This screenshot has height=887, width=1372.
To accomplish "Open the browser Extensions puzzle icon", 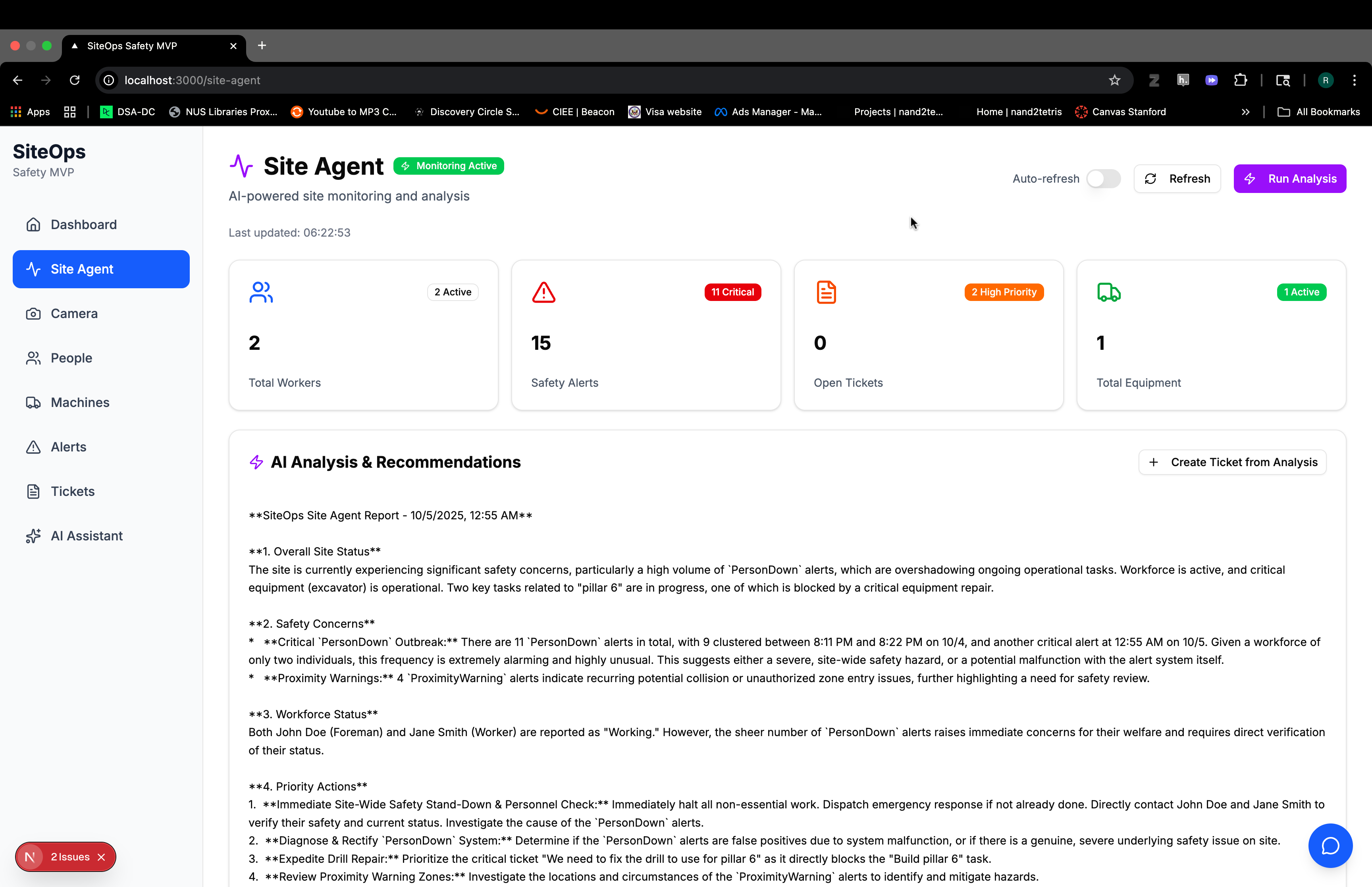I will tap(1240, 80).
